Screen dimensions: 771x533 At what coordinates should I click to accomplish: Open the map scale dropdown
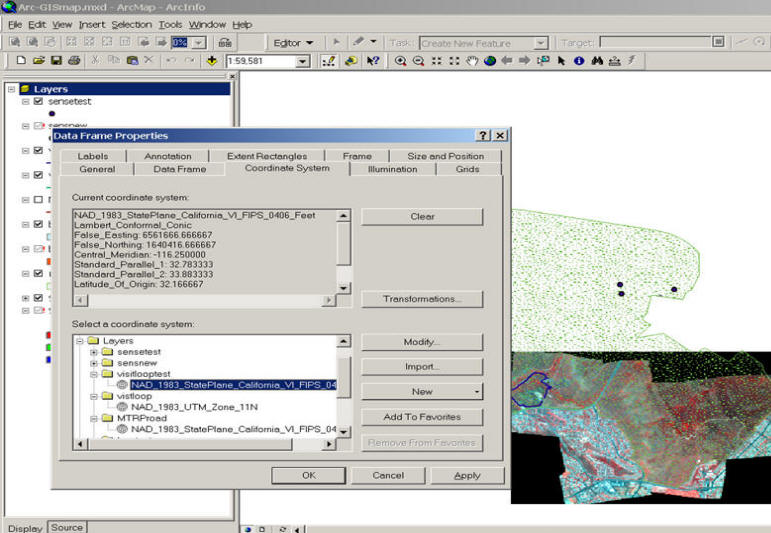302,61
